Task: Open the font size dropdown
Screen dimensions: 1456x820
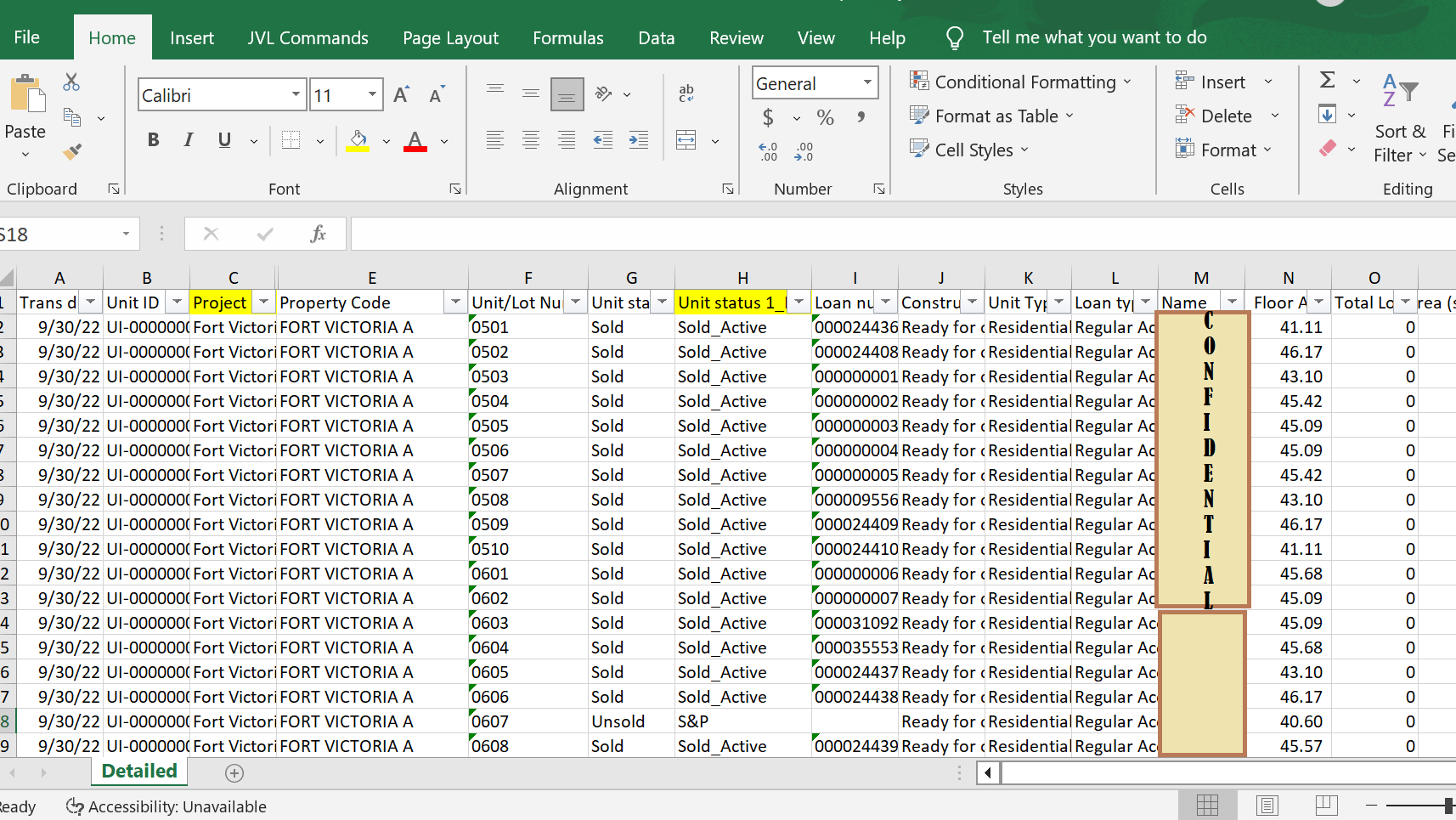Action: [x=372, y=94]
